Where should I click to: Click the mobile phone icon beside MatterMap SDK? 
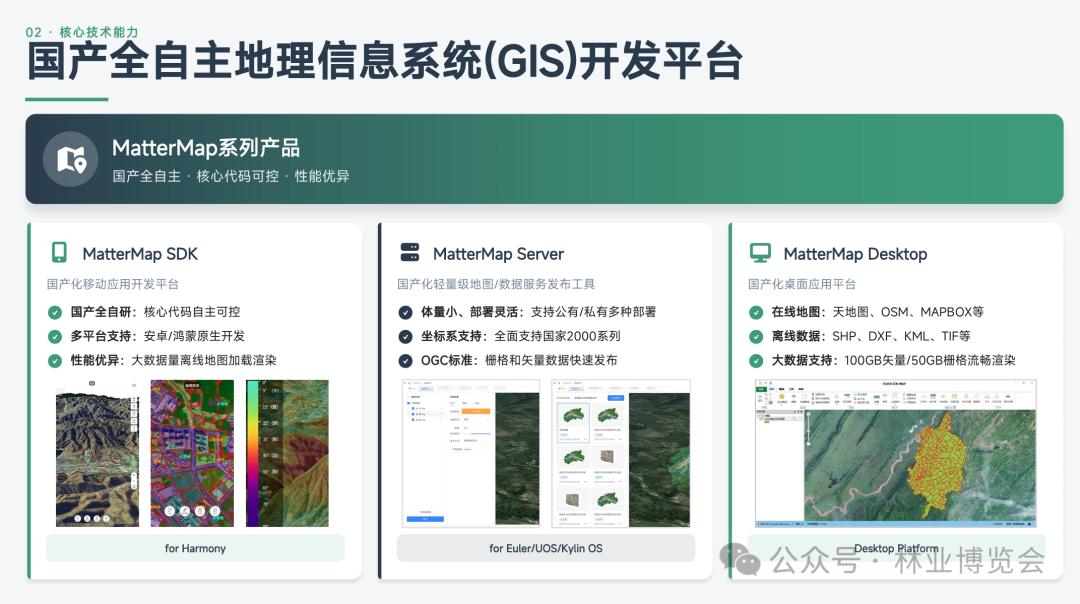click(59, 253)
